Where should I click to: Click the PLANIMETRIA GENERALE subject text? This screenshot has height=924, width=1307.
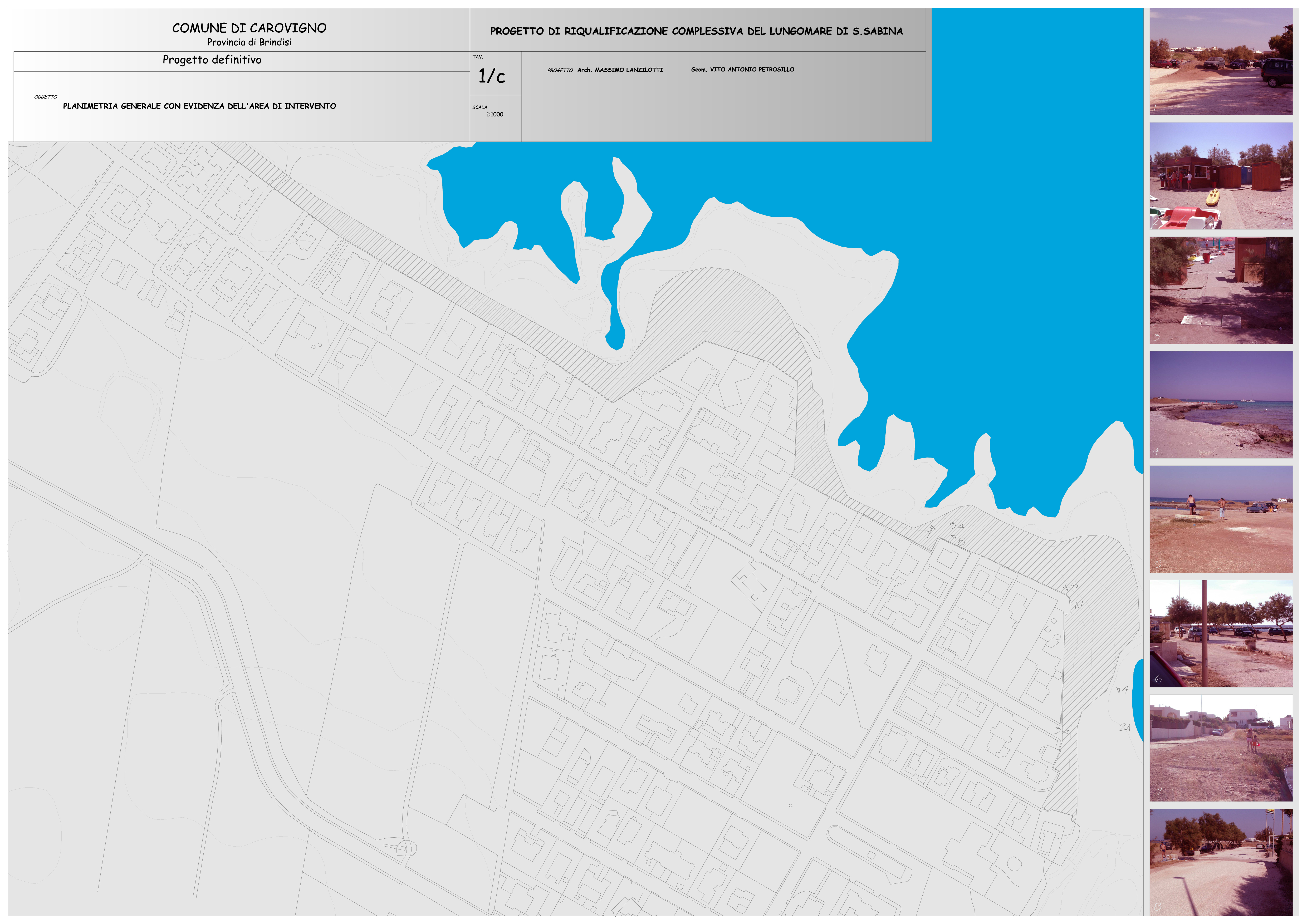pos(199,106)
